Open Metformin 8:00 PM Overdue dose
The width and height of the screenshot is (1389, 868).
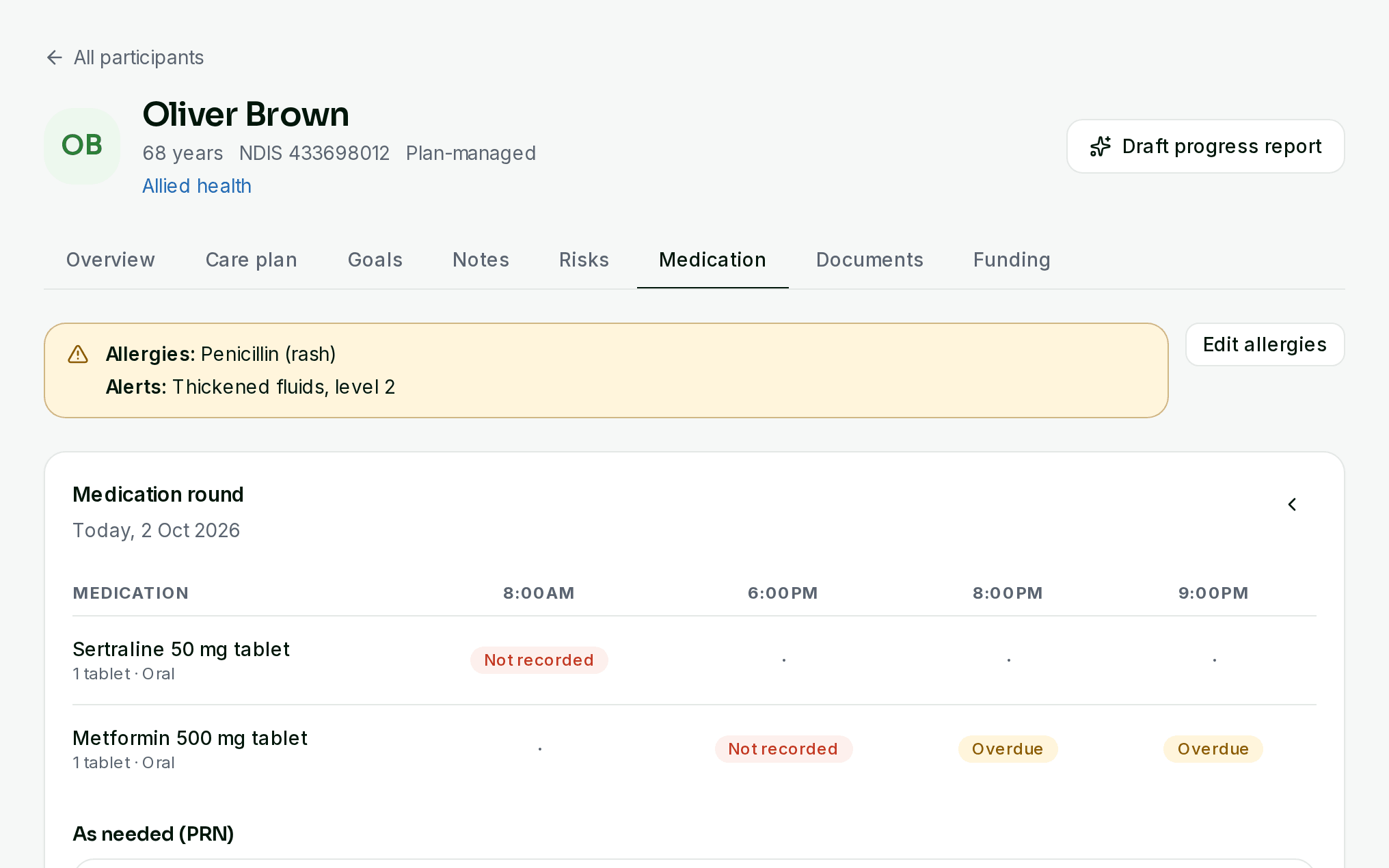point(1008,749)
